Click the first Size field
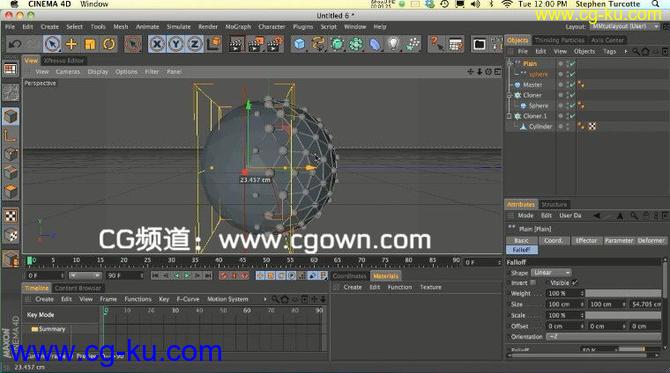Viewport: 670px width, 373px height. tap(565, 304)
